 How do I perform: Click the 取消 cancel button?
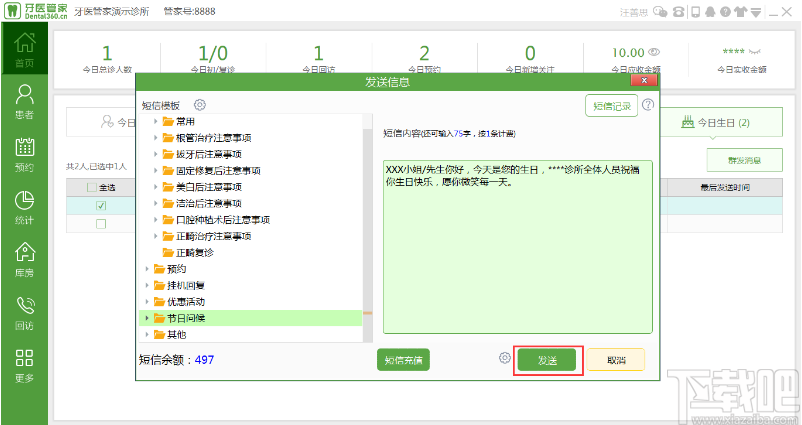coord(616,360)
